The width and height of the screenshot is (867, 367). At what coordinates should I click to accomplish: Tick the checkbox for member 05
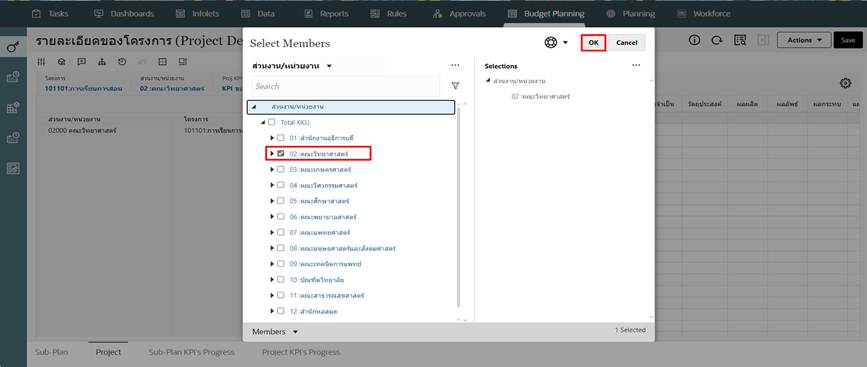pos(281,201)
